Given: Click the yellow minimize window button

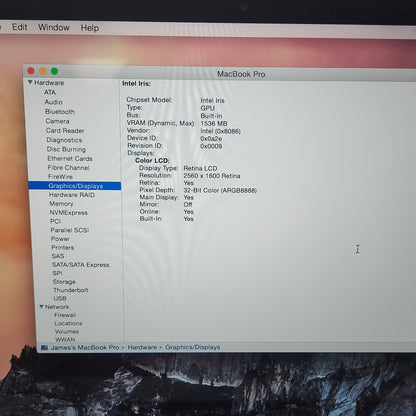Looking at the screenshot, I should (43, 71).
